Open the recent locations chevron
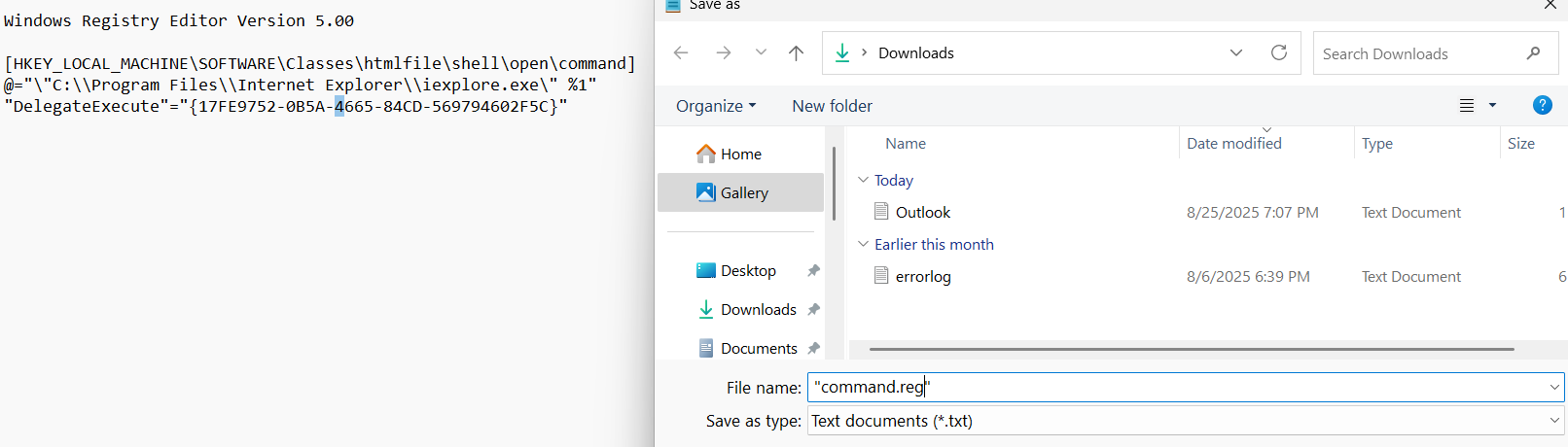Image resolution: width=1568 pixels, height=447 pixels. [x=761, y=52]
